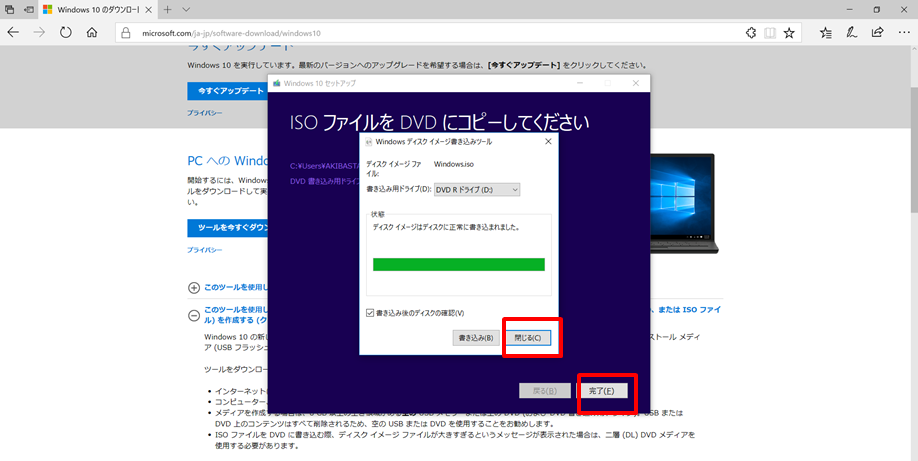
Task: Toggle reading view book icon
Action: [x=770, y=33]
